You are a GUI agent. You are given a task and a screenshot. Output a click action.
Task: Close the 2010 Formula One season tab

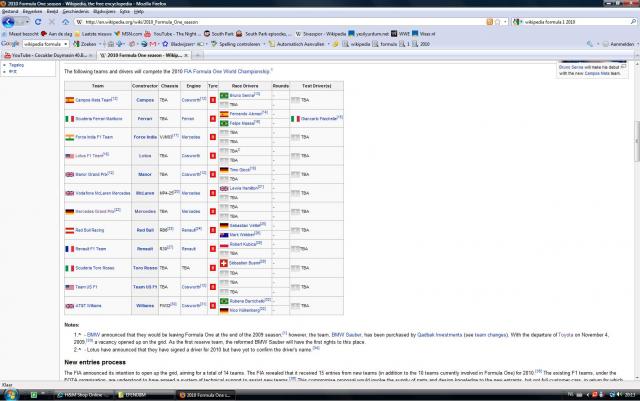coord(186,55)
